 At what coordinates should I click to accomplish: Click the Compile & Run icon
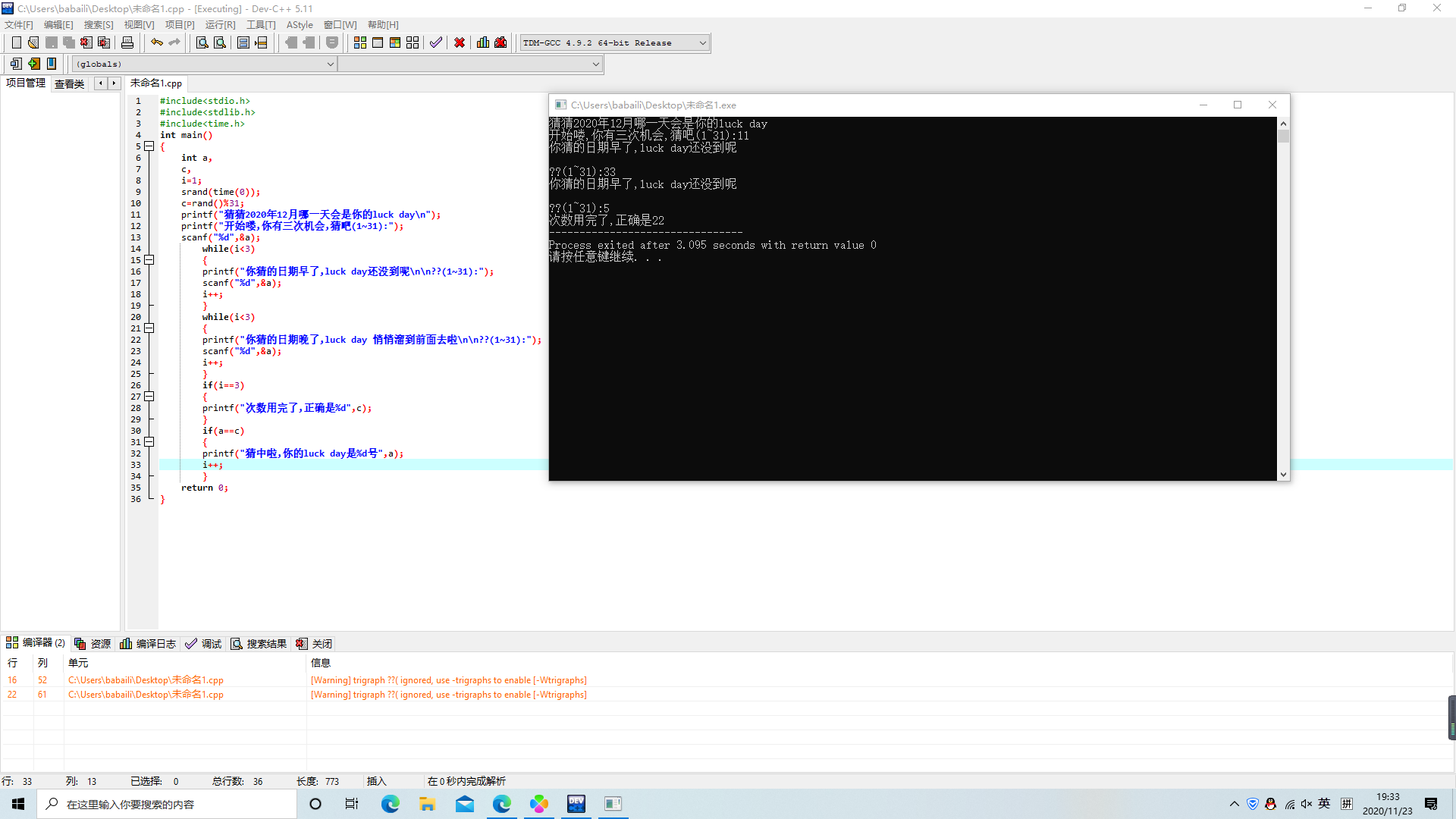[395, 43]
